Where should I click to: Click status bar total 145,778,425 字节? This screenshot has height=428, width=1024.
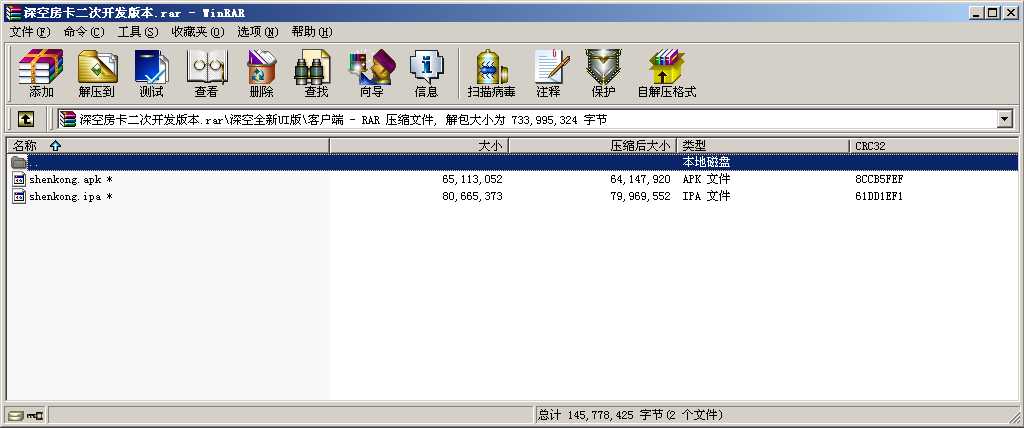coord(630,415)
